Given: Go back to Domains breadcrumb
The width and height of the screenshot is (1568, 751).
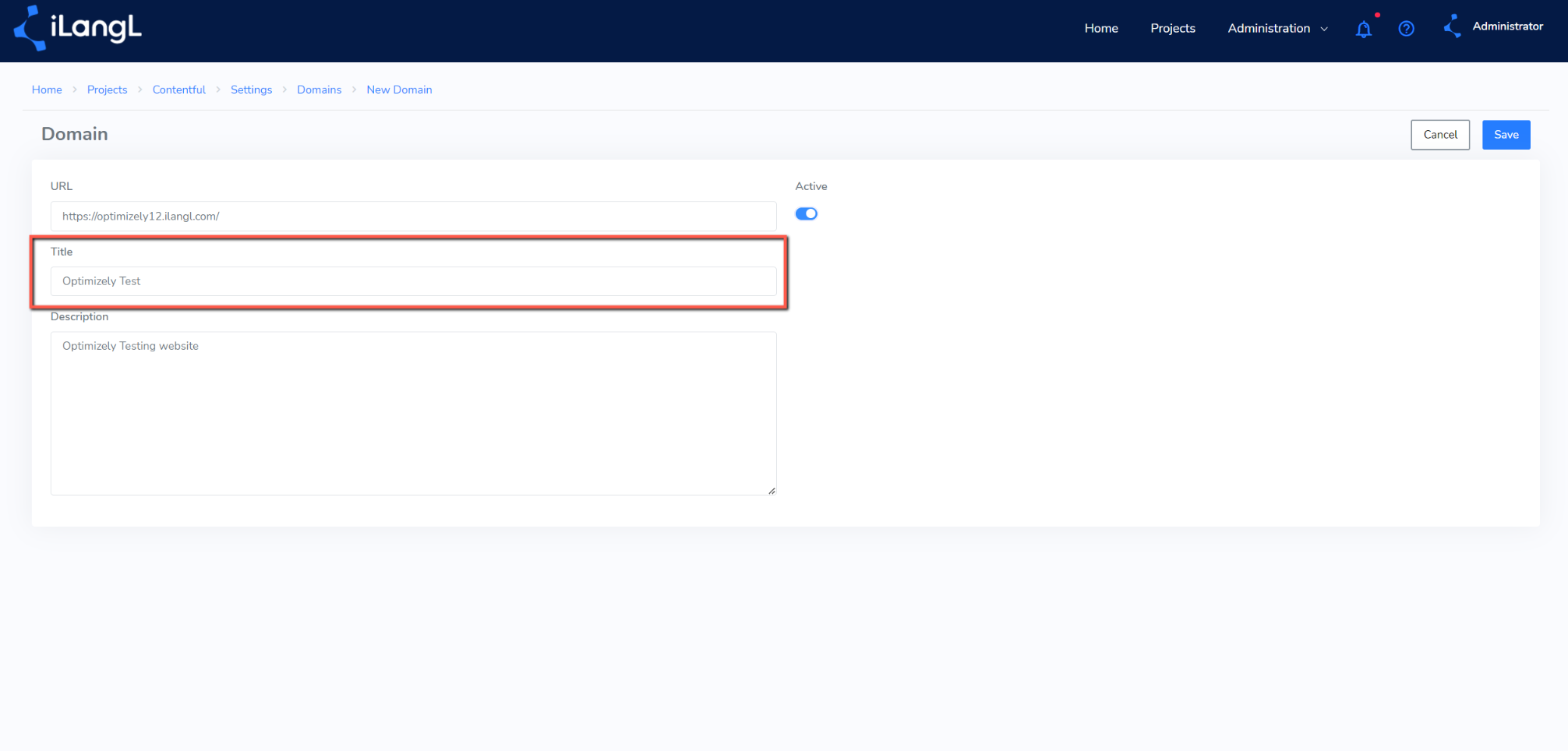Looking at the screenshot, I should [319, 90].
